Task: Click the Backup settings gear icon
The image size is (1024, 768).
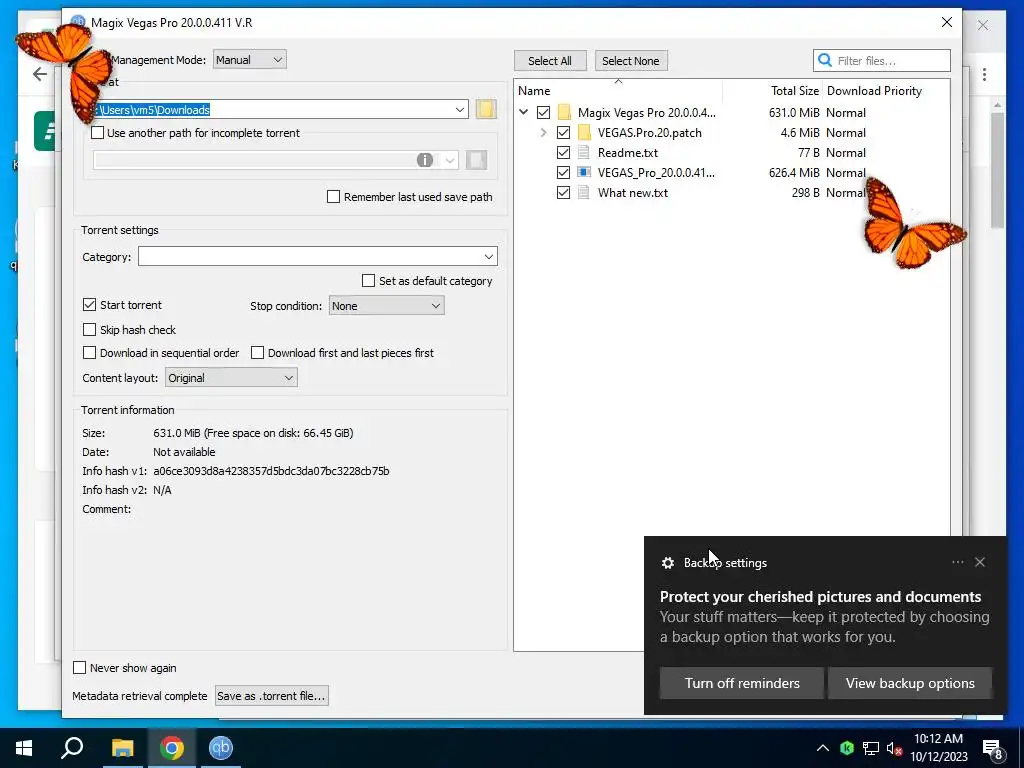Action: pyautogui.click(x=667, y=563)
